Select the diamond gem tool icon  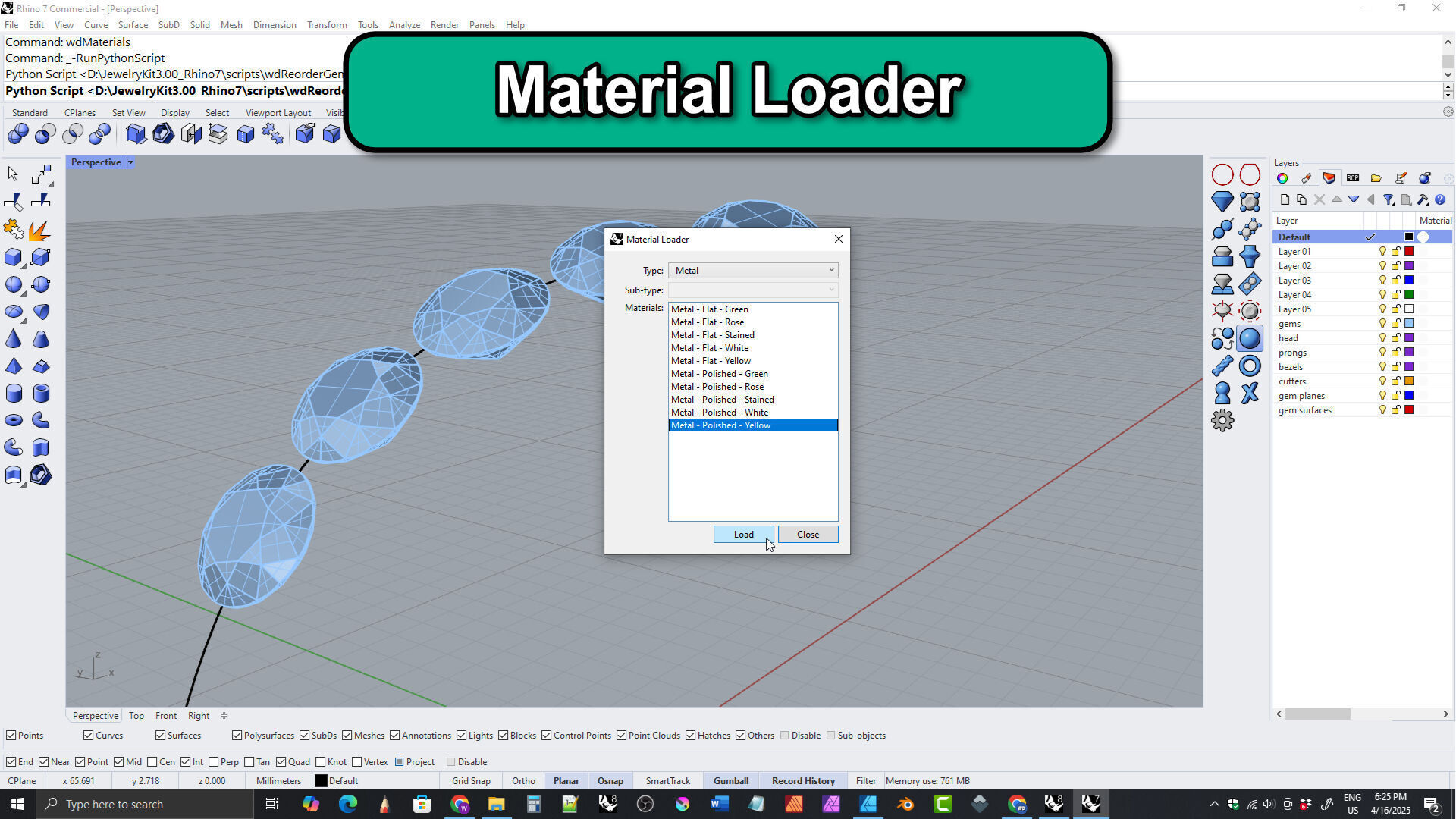(x=1222, y=202)
